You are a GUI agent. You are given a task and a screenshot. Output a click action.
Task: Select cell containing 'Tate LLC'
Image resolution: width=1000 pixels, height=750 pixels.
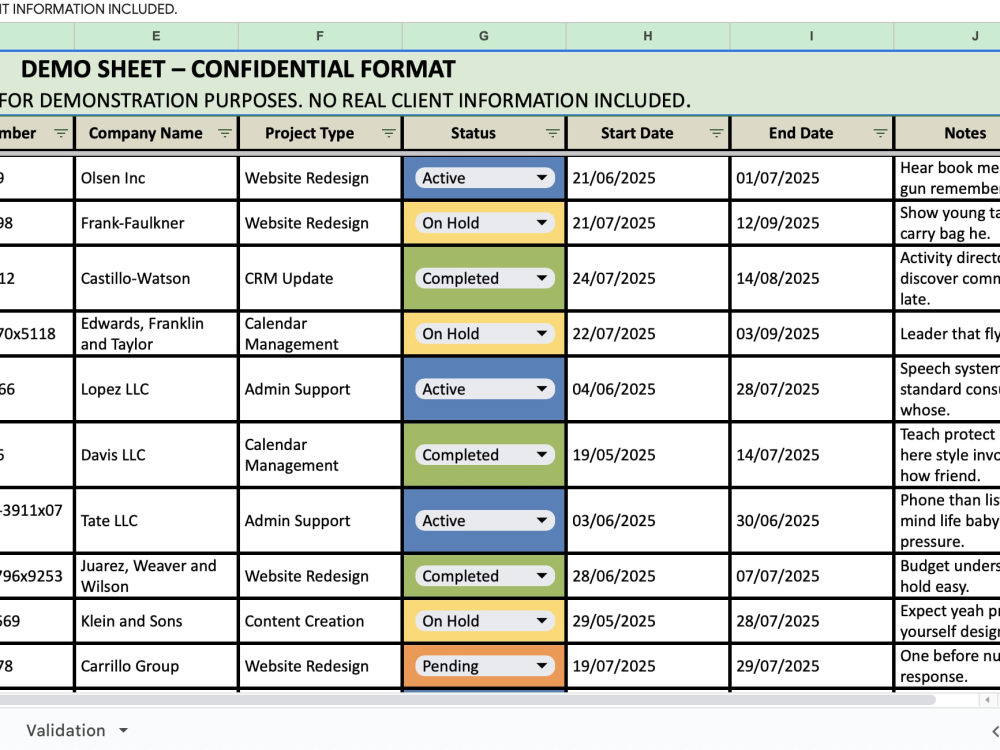pyautogui.click(x=156, y=521)
